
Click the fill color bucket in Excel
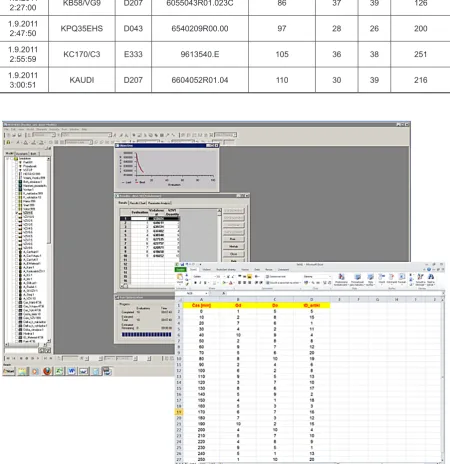[x=224, y=283]
